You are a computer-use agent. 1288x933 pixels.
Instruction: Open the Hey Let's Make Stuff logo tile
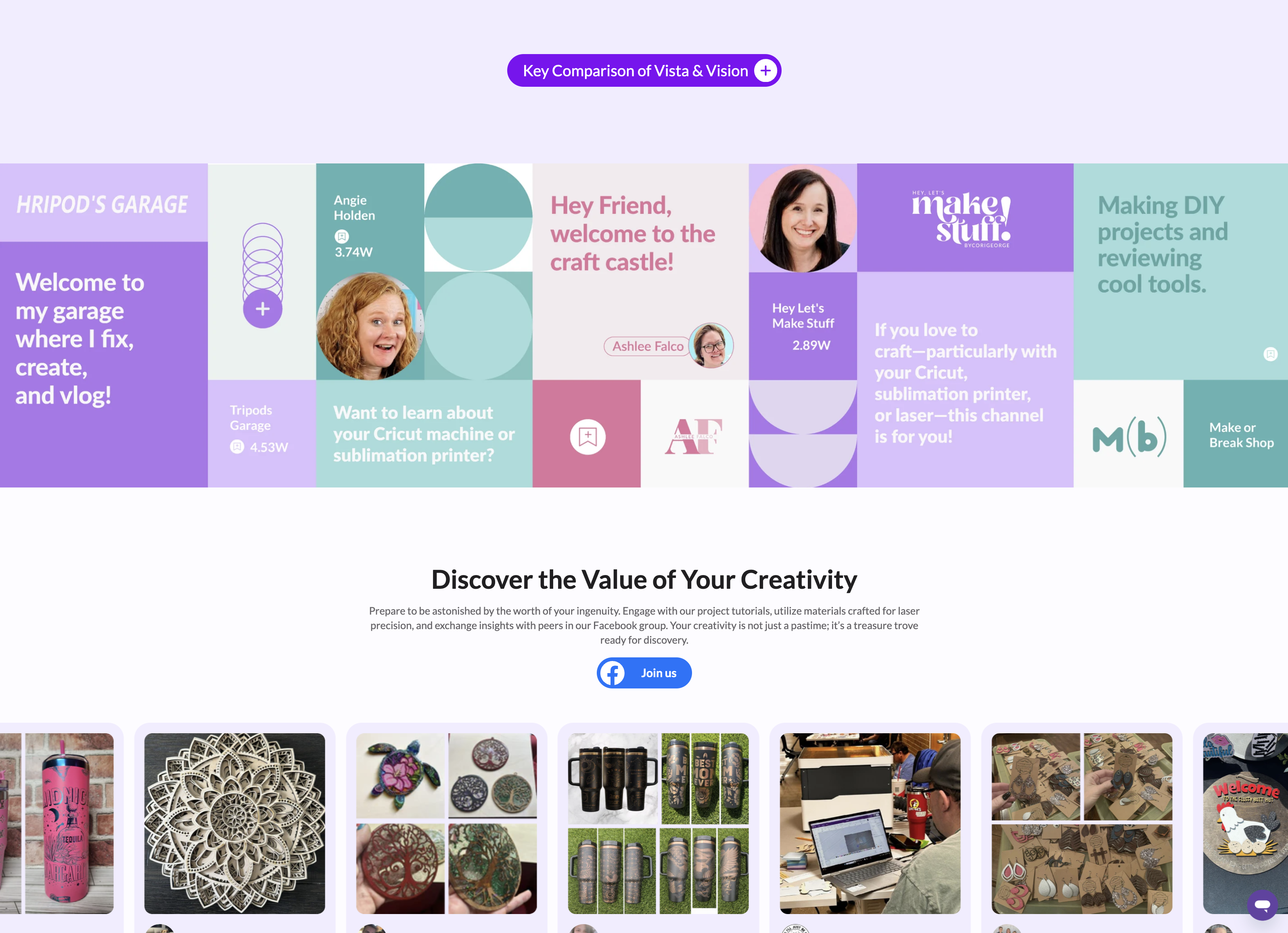(x=965, y=218)
